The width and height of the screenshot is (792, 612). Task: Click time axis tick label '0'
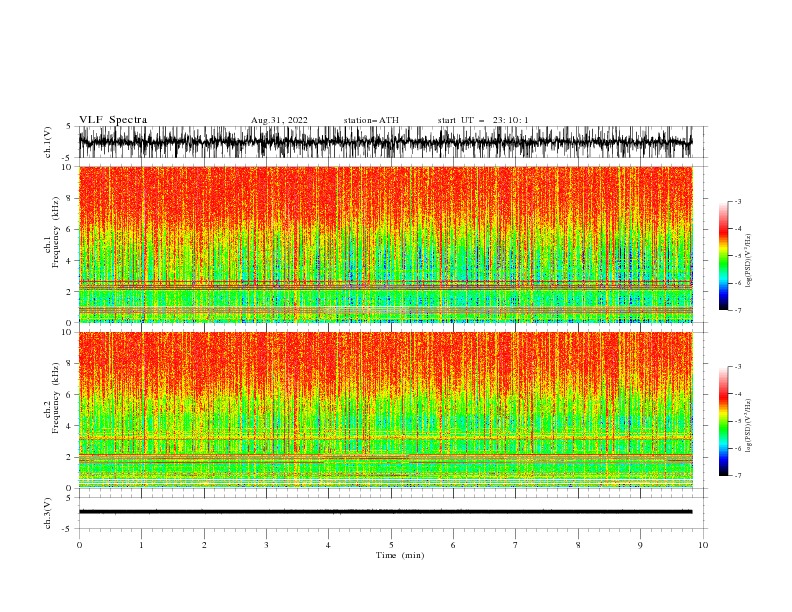tap(79, 545)
